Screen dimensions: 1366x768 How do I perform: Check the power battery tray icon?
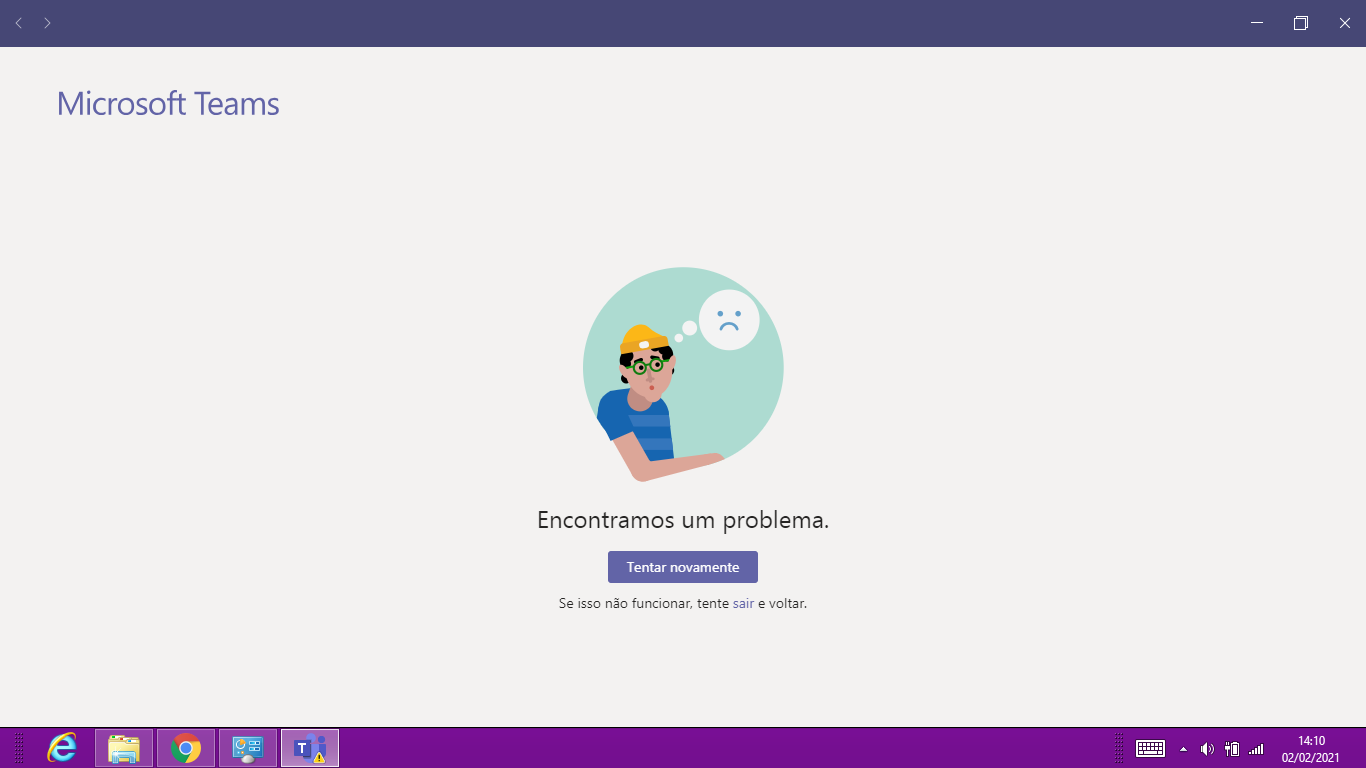pos(1232,748)
